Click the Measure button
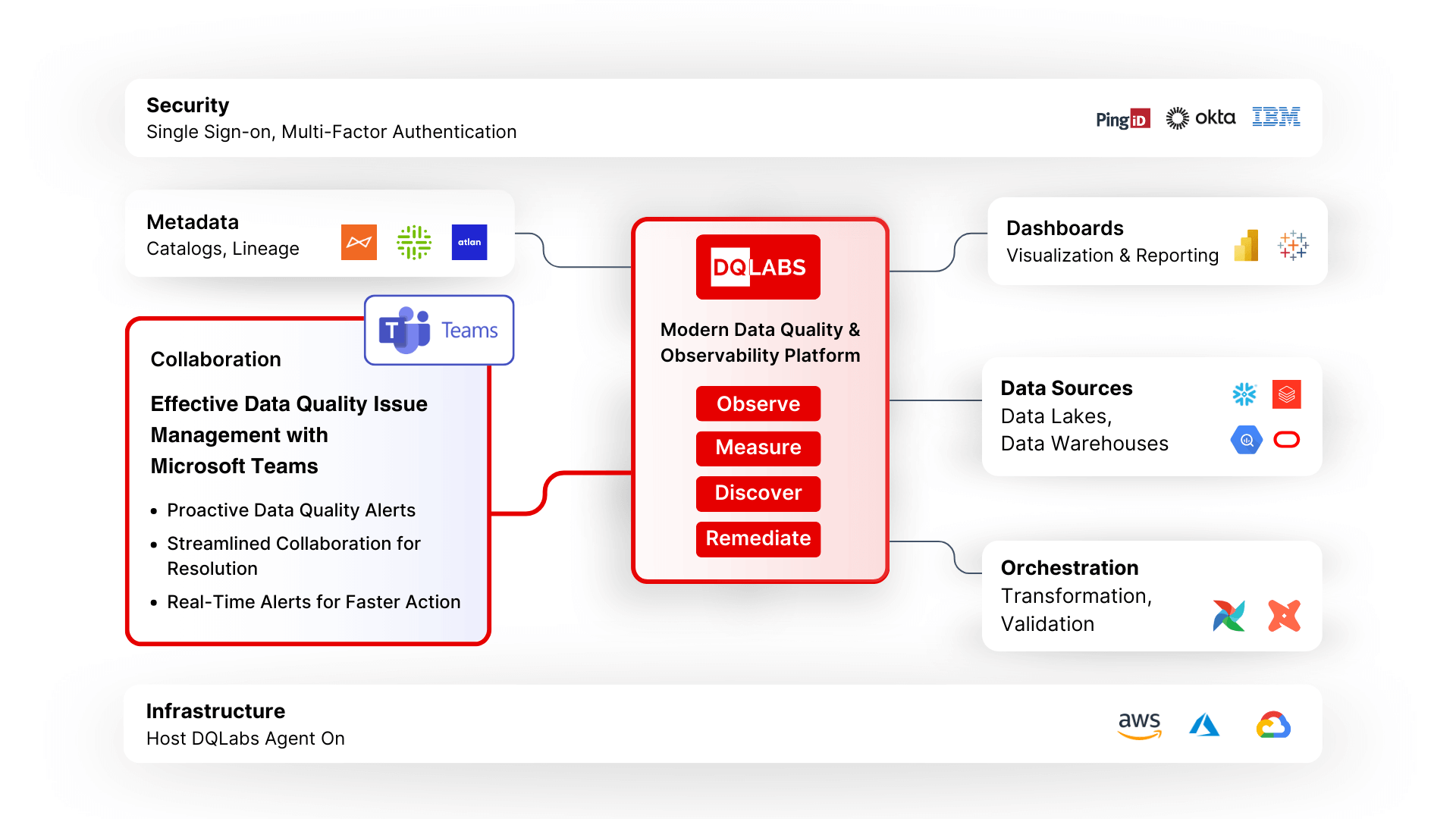Viewport: 1456px width, 819px height. (758, 447)
